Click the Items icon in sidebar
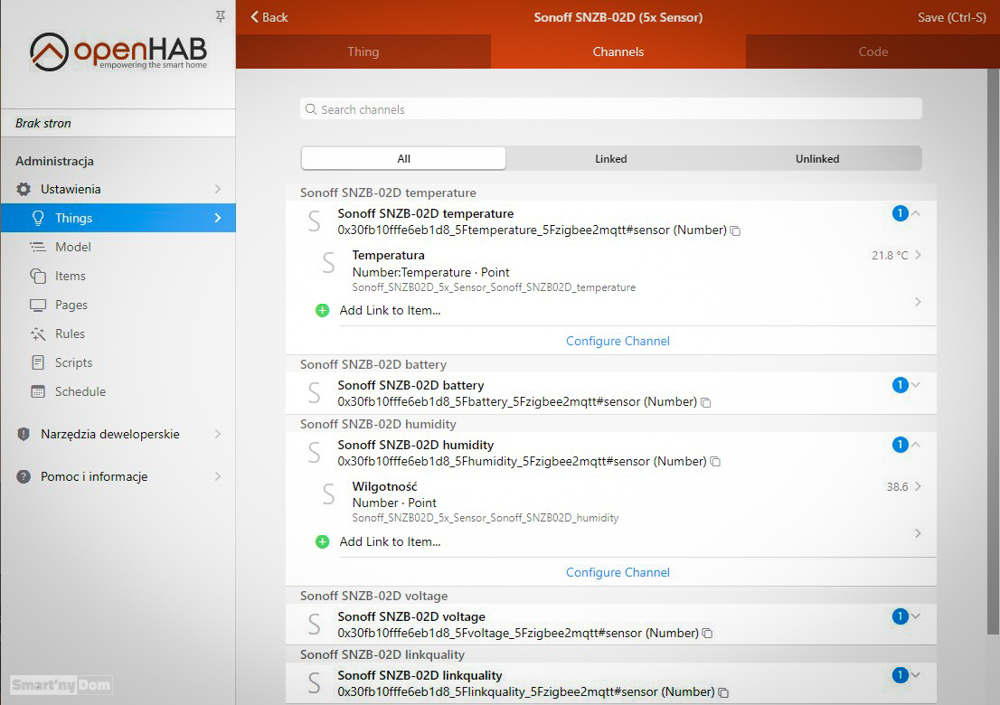 pyautogui.click(x=38, y=276)
